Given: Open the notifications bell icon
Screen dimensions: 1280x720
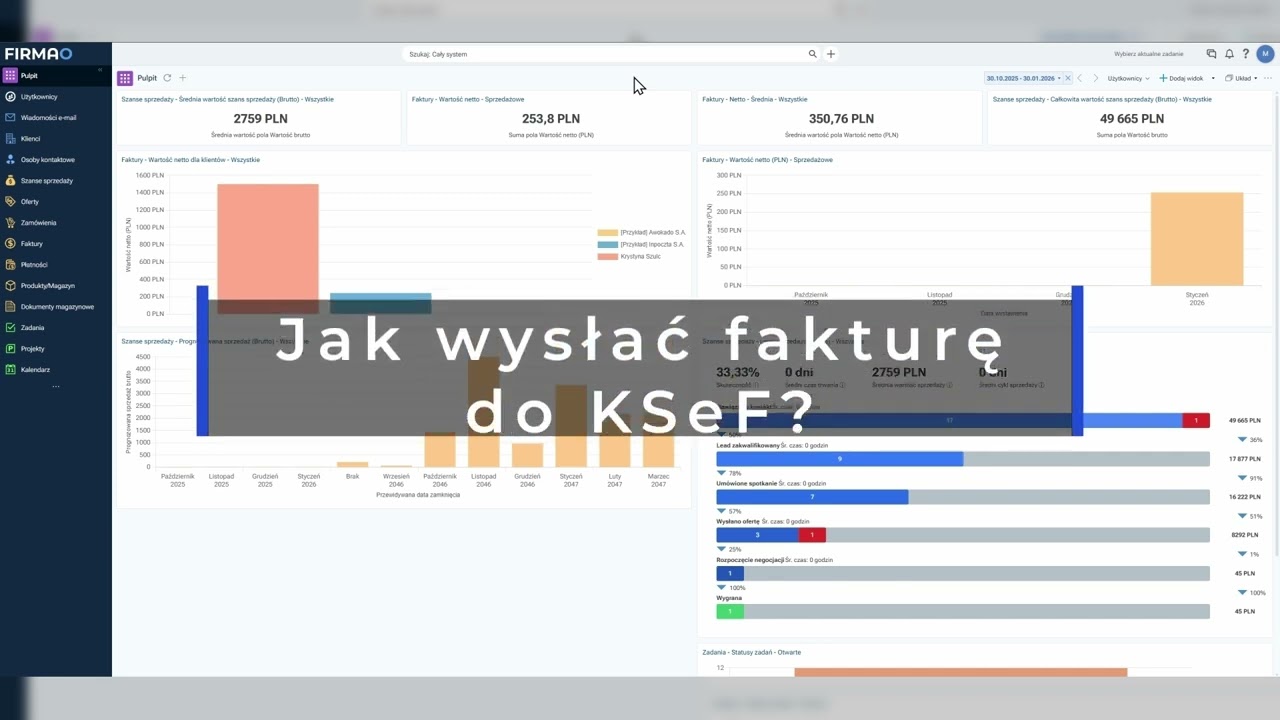Looking at the screenshot, I should [1229, 54].
